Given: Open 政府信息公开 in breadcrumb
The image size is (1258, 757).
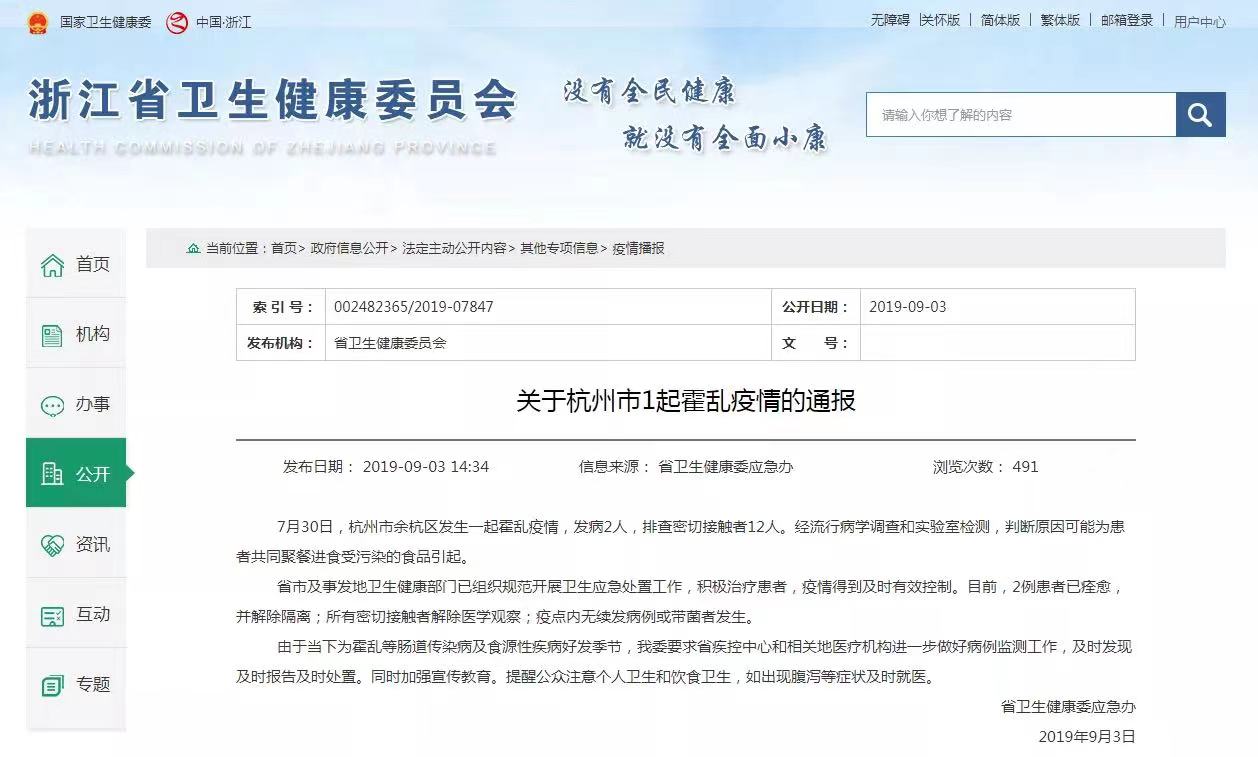Looking at the screenshot, I should (x=349, y=248).
